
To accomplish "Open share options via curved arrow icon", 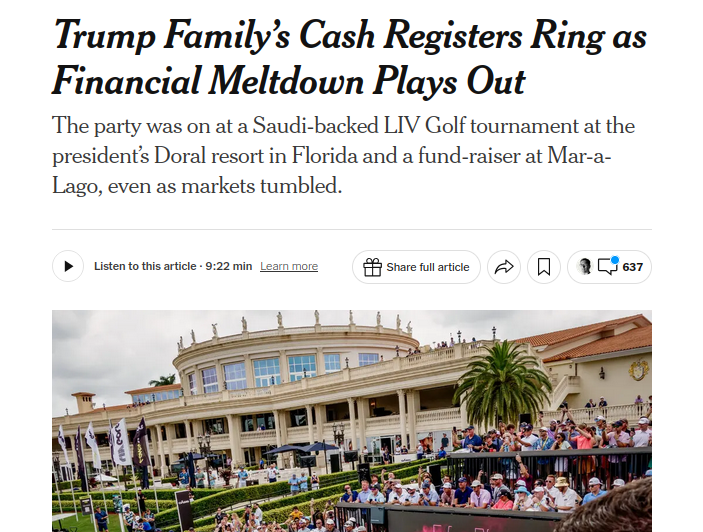I will [504, 267].
